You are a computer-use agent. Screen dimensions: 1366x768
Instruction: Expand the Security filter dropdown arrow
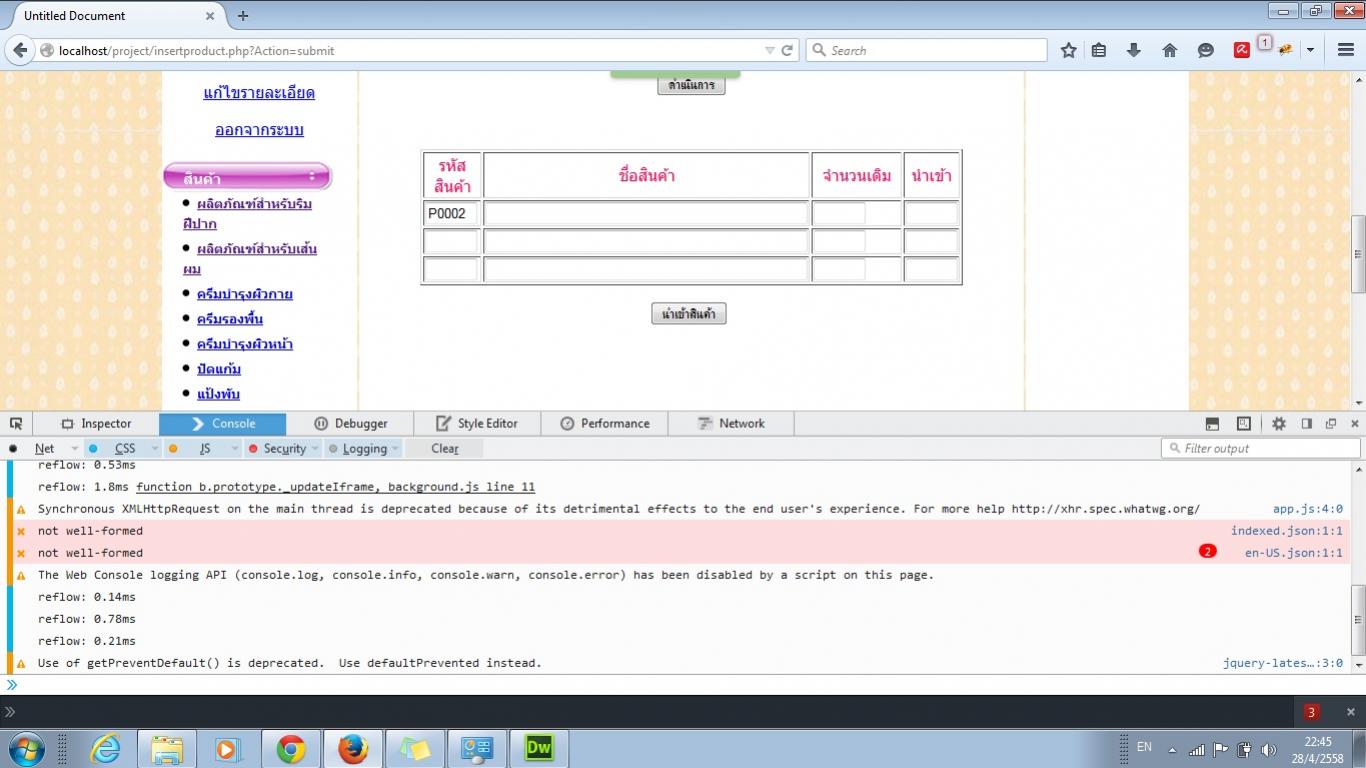click(x=315, y=449)
